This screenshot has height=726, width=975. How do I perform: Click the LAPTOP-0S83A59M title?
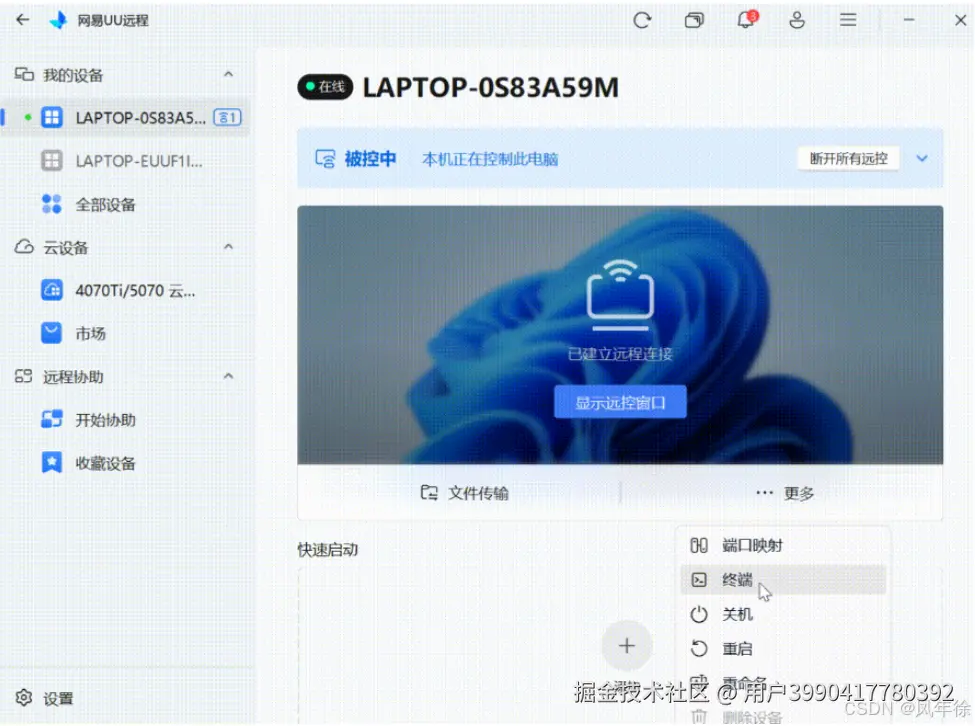pyautogui.click(x=491, y=87)
